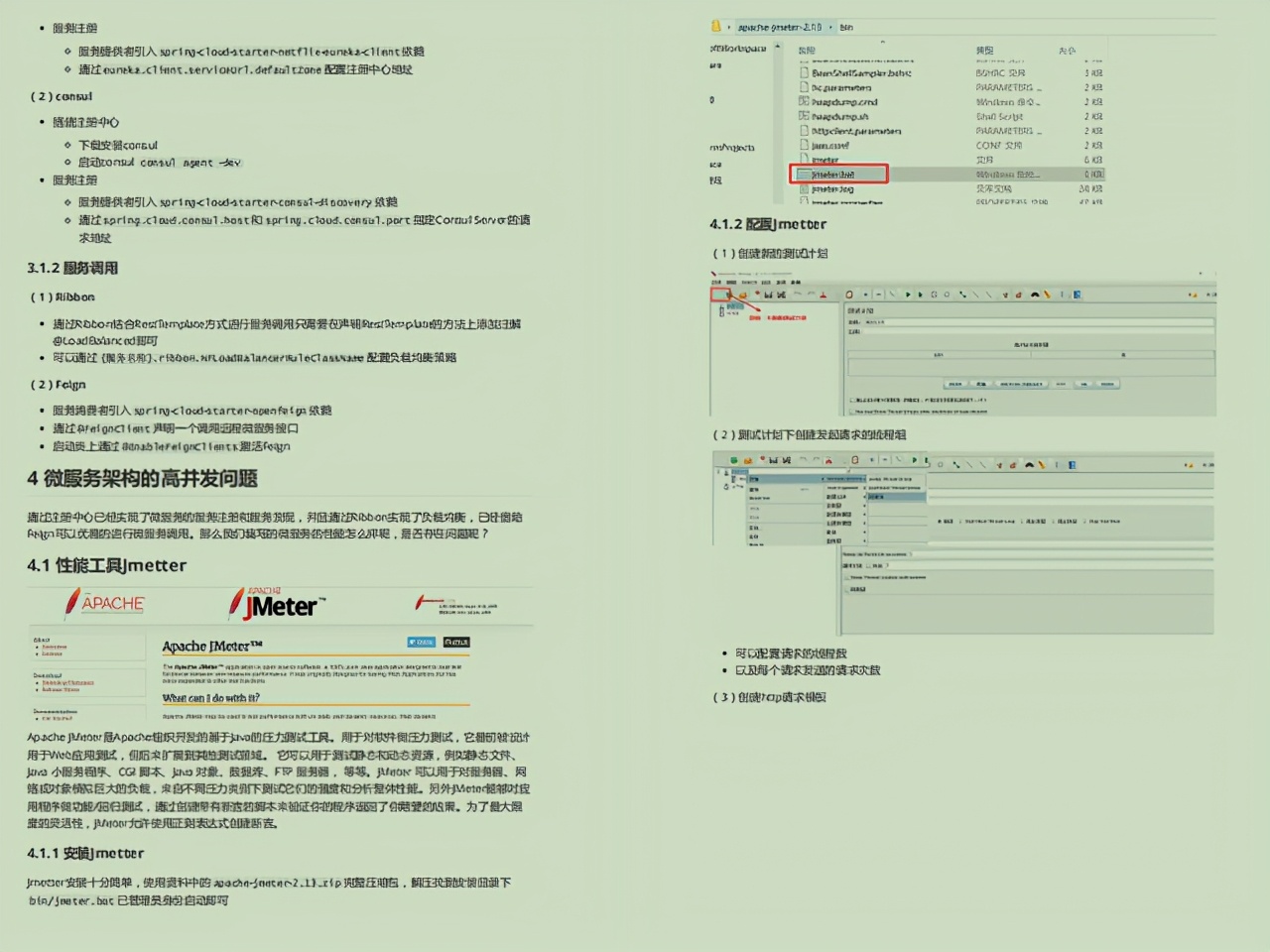
Task: Click the Clear broom icon in first JMeter toolbar
Action: pos(1005,295)
